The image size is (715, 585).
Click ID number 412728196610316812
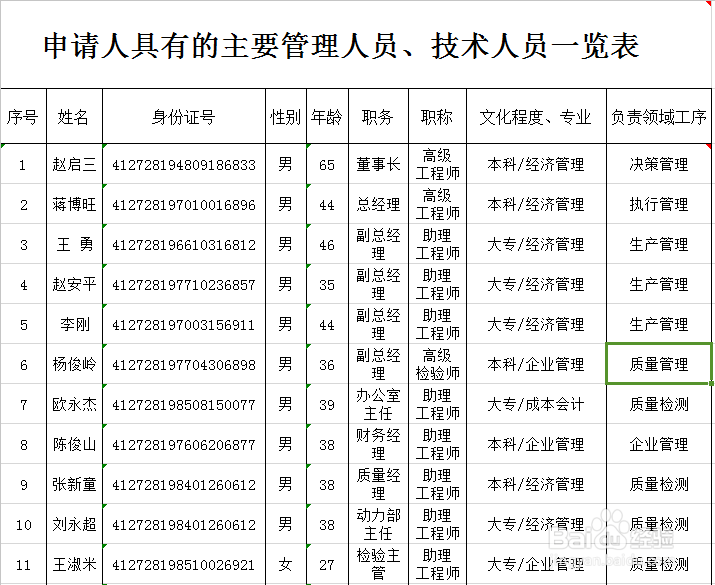point(184,245)
